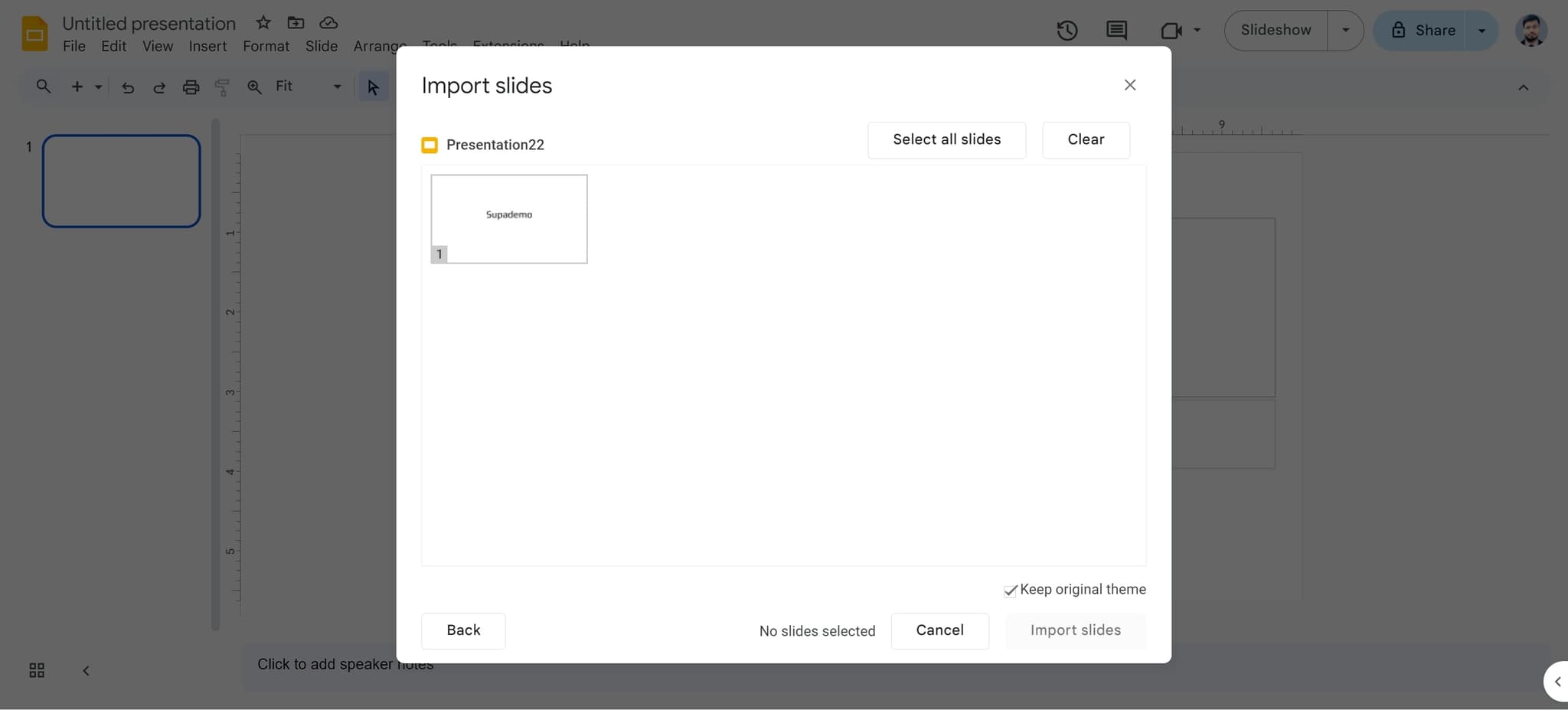Open the Insert menu
The image size is (1568, 710).
[207, 46]
